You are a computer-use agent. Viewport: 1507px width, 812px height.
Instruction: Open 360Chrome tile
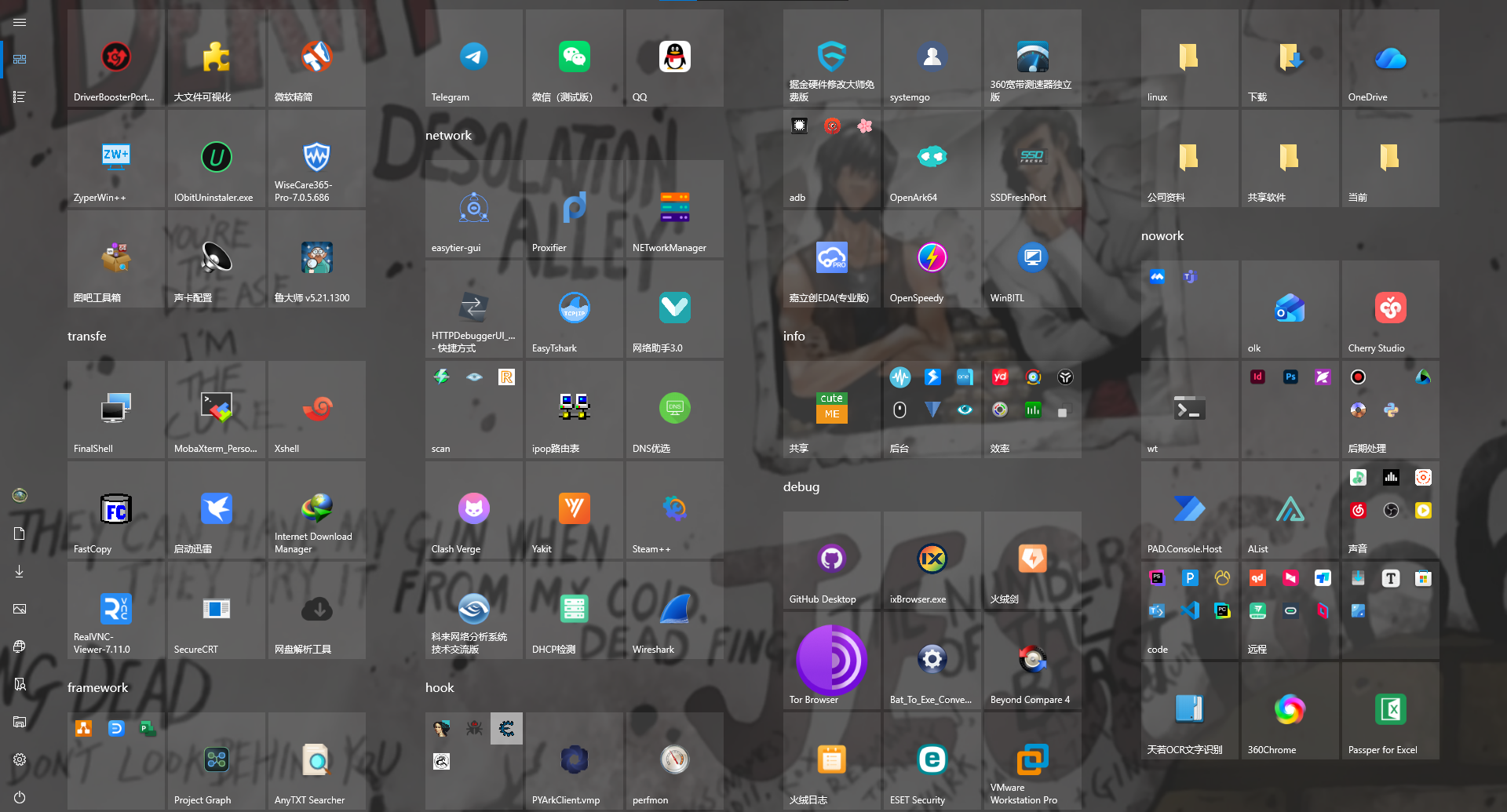1290,711
